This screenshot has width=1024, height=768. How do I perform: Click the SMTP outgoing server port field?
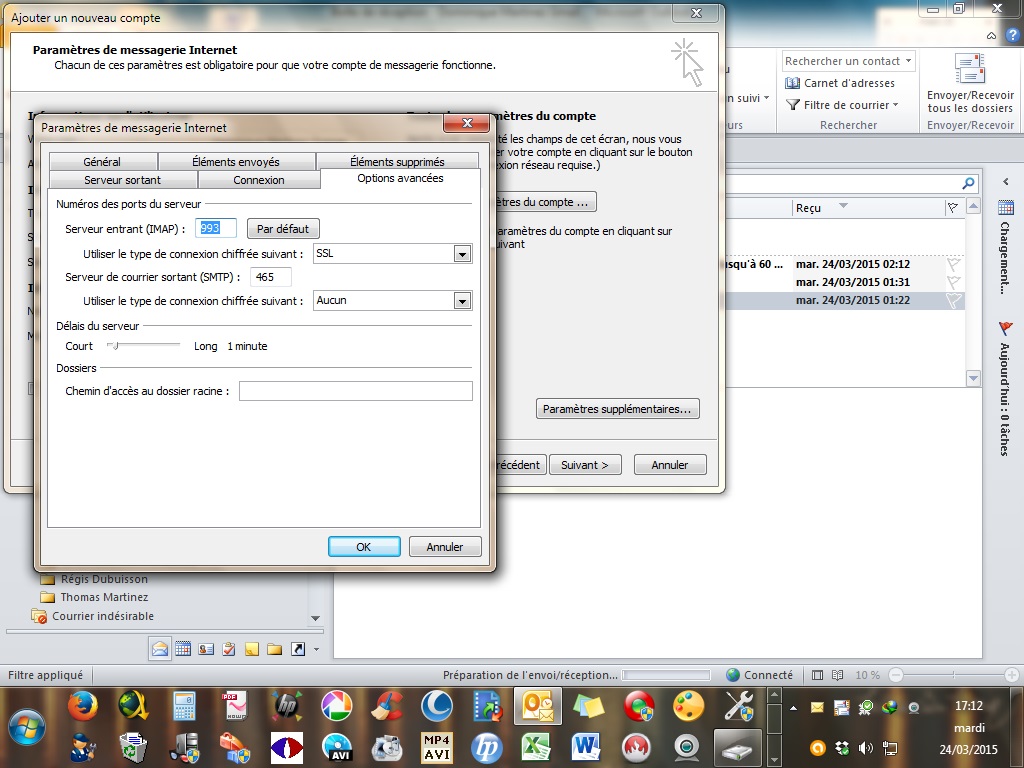tap(270, 277)
